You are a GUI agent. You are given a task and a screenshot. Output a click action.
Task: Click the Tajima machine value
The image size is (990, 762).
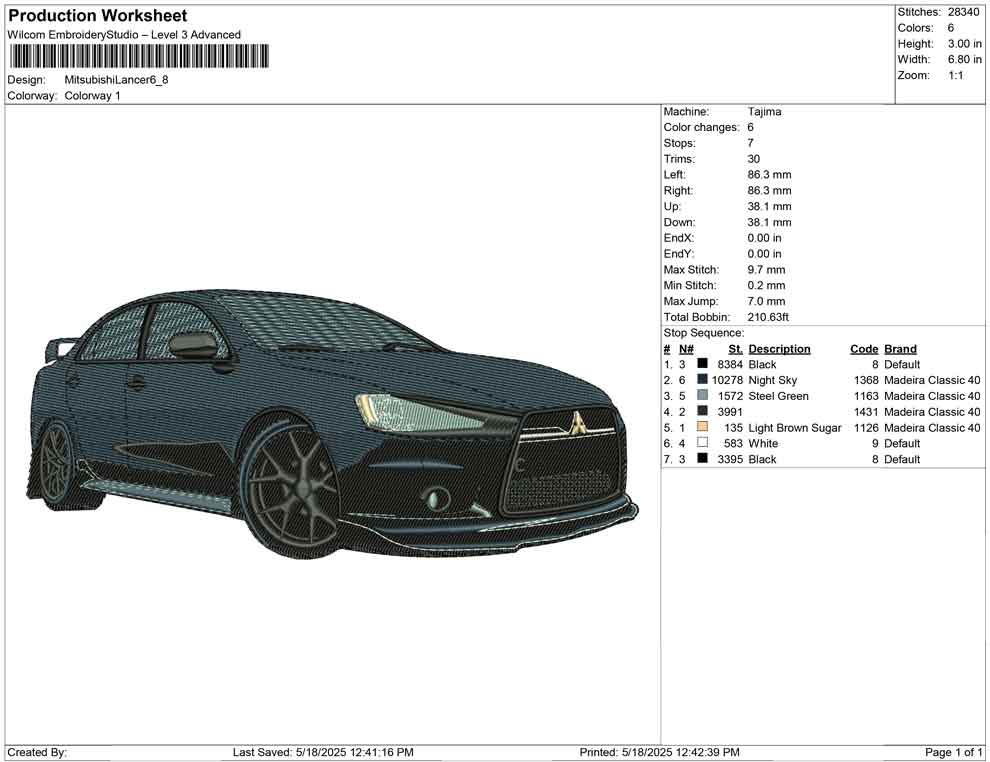click(764, 112)
